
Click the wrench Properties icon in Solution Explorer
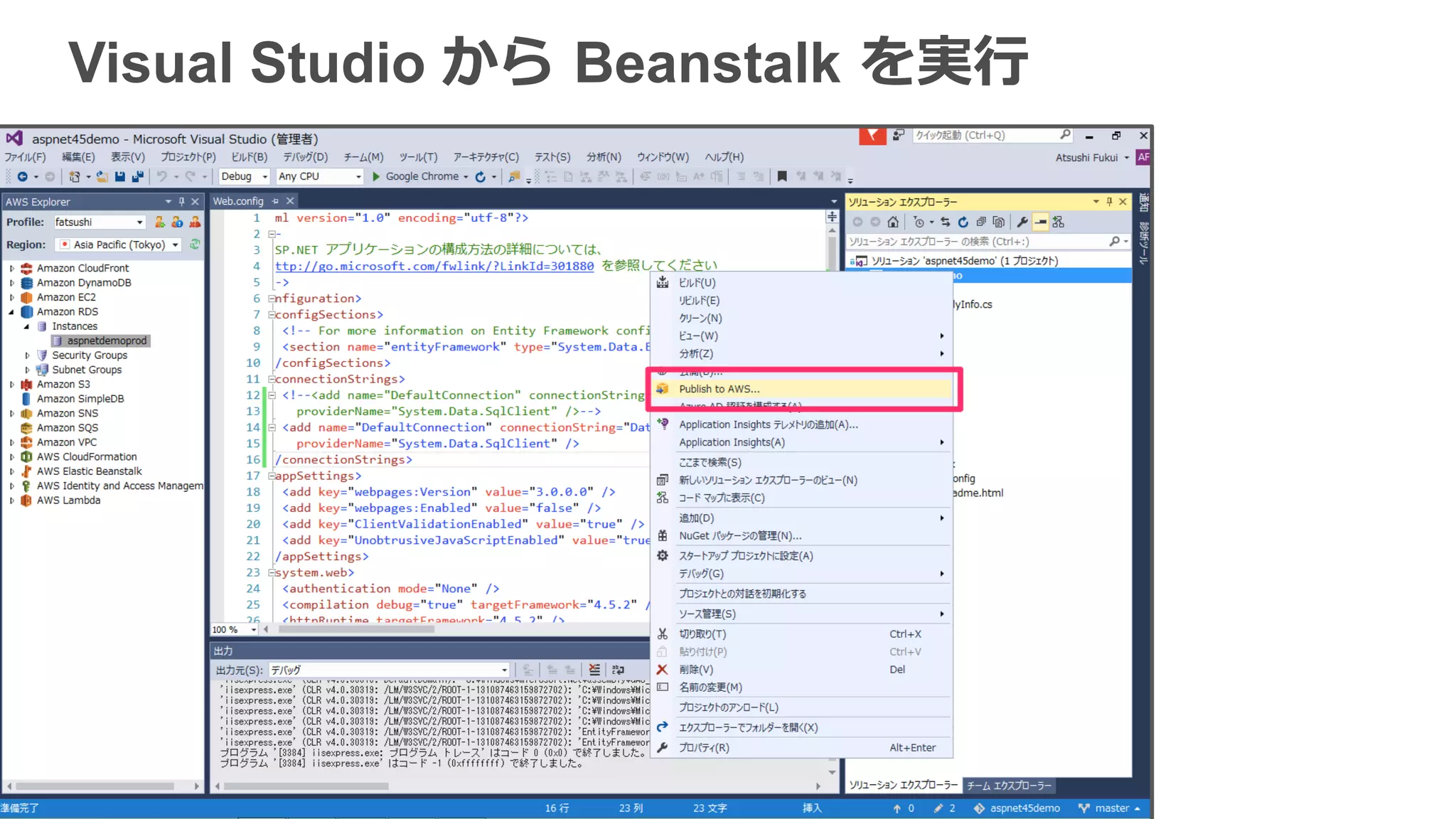point(1022,222)
